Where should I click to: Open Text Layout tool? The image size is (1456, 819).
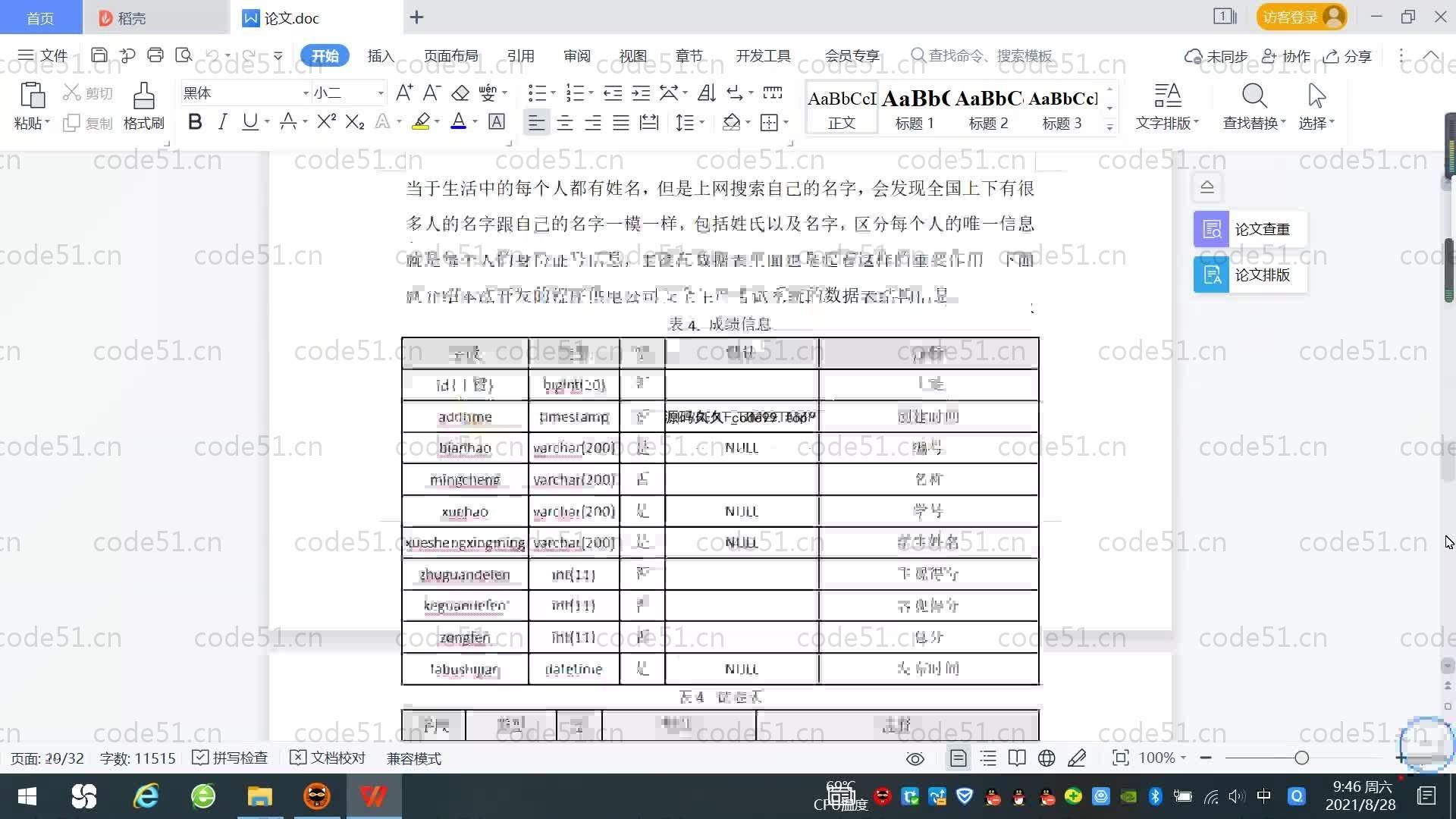pos(1167,96)
